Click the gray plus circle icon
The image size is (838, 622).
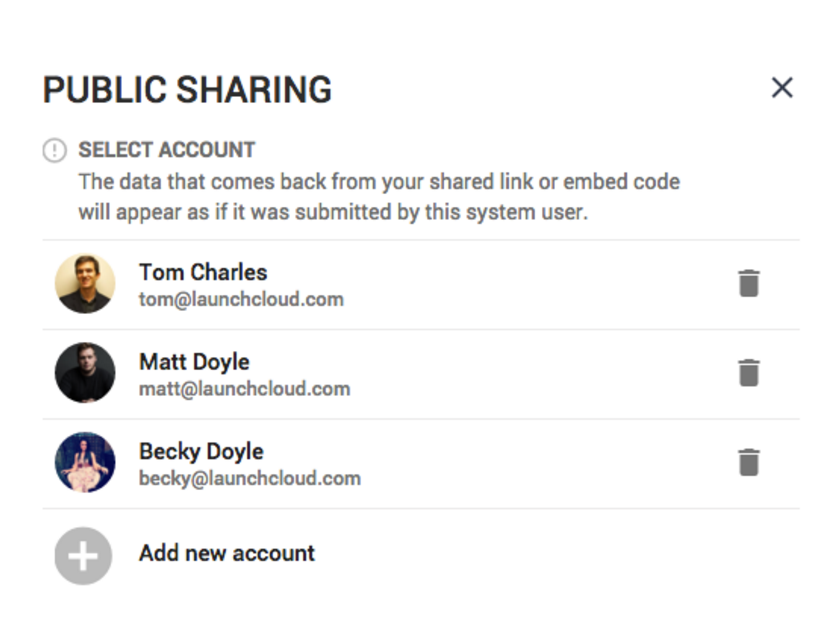click(83, 556)
